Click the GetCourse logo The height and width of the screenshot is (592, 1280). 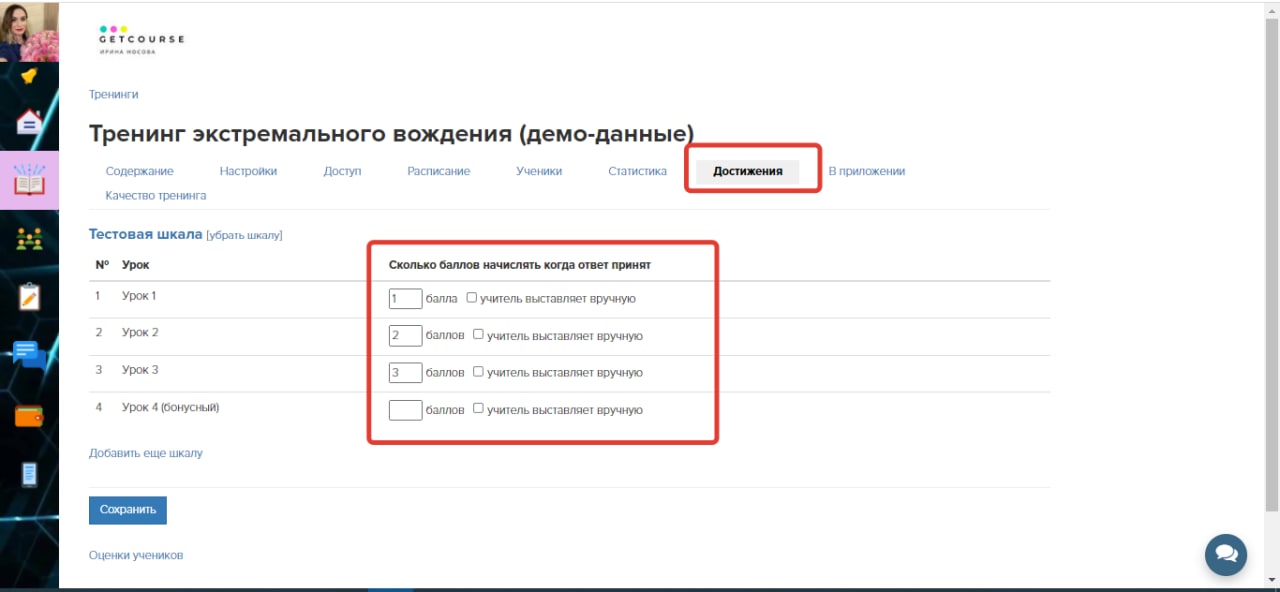point(141,39)
